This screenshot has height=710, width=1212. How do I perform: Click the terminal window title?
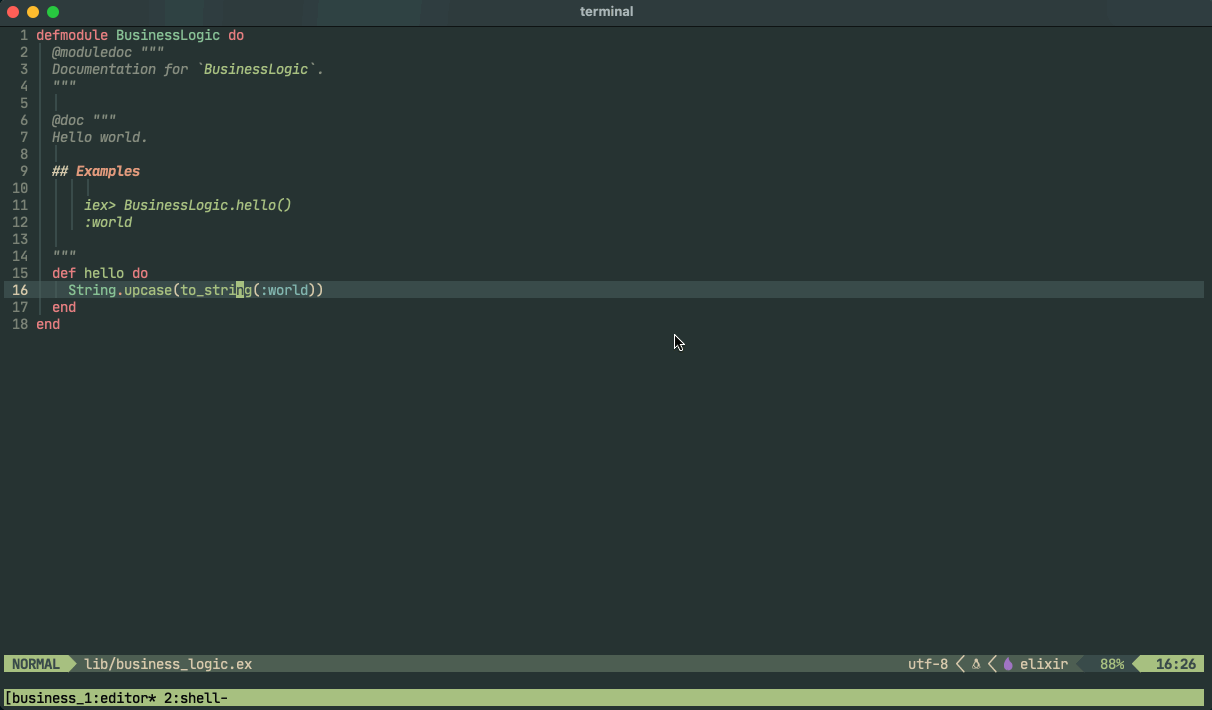tap(606, 12)
